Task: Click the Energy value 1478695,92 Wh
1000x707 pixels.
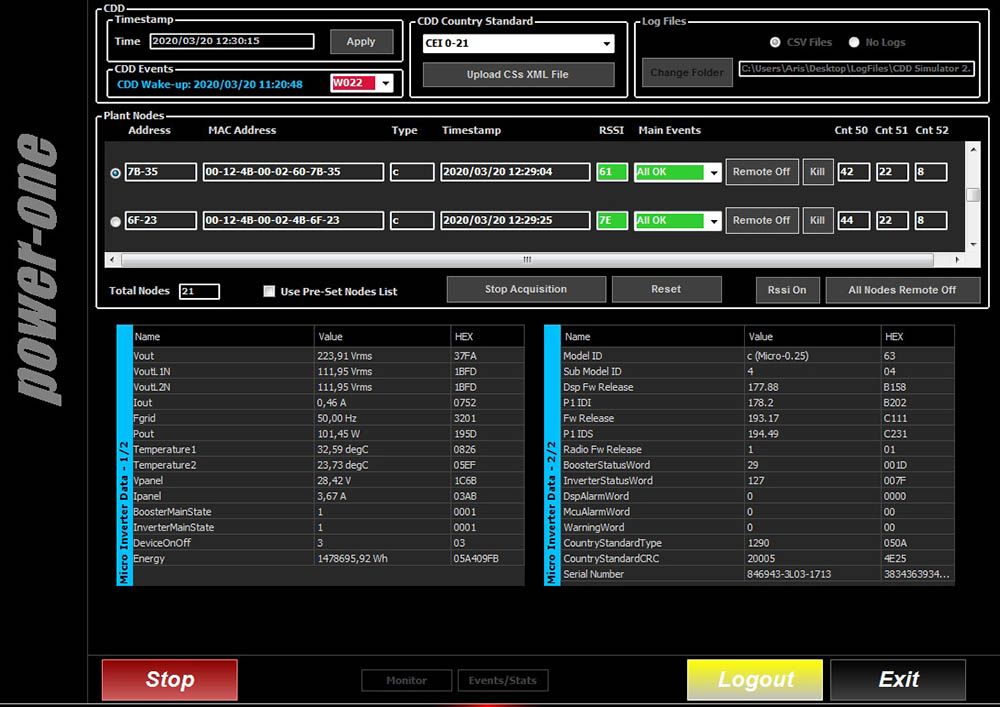Action: (x=352, y=558)
